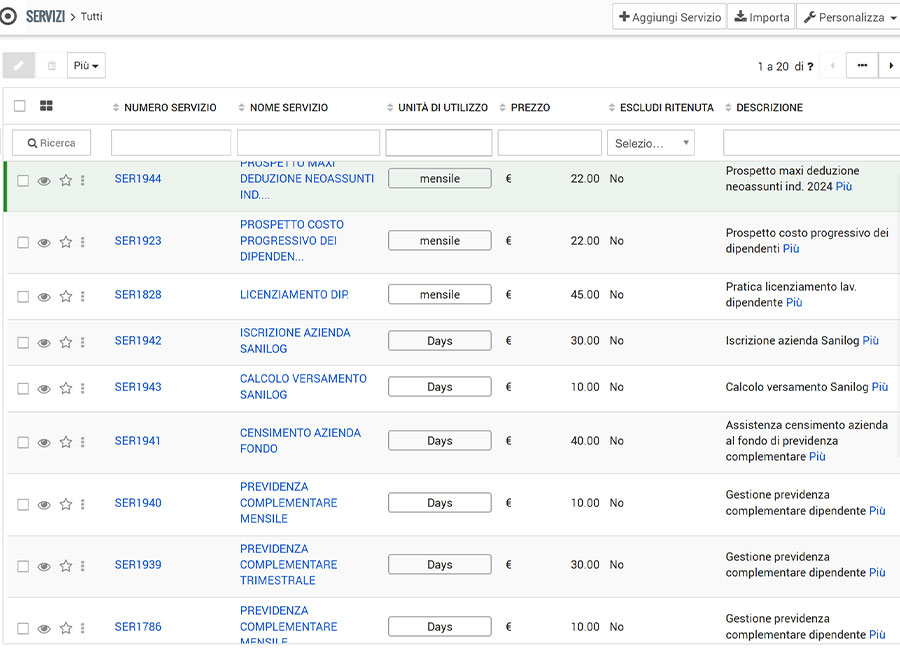Open the three-dot menu for SER1828

[x=83, y=296]
